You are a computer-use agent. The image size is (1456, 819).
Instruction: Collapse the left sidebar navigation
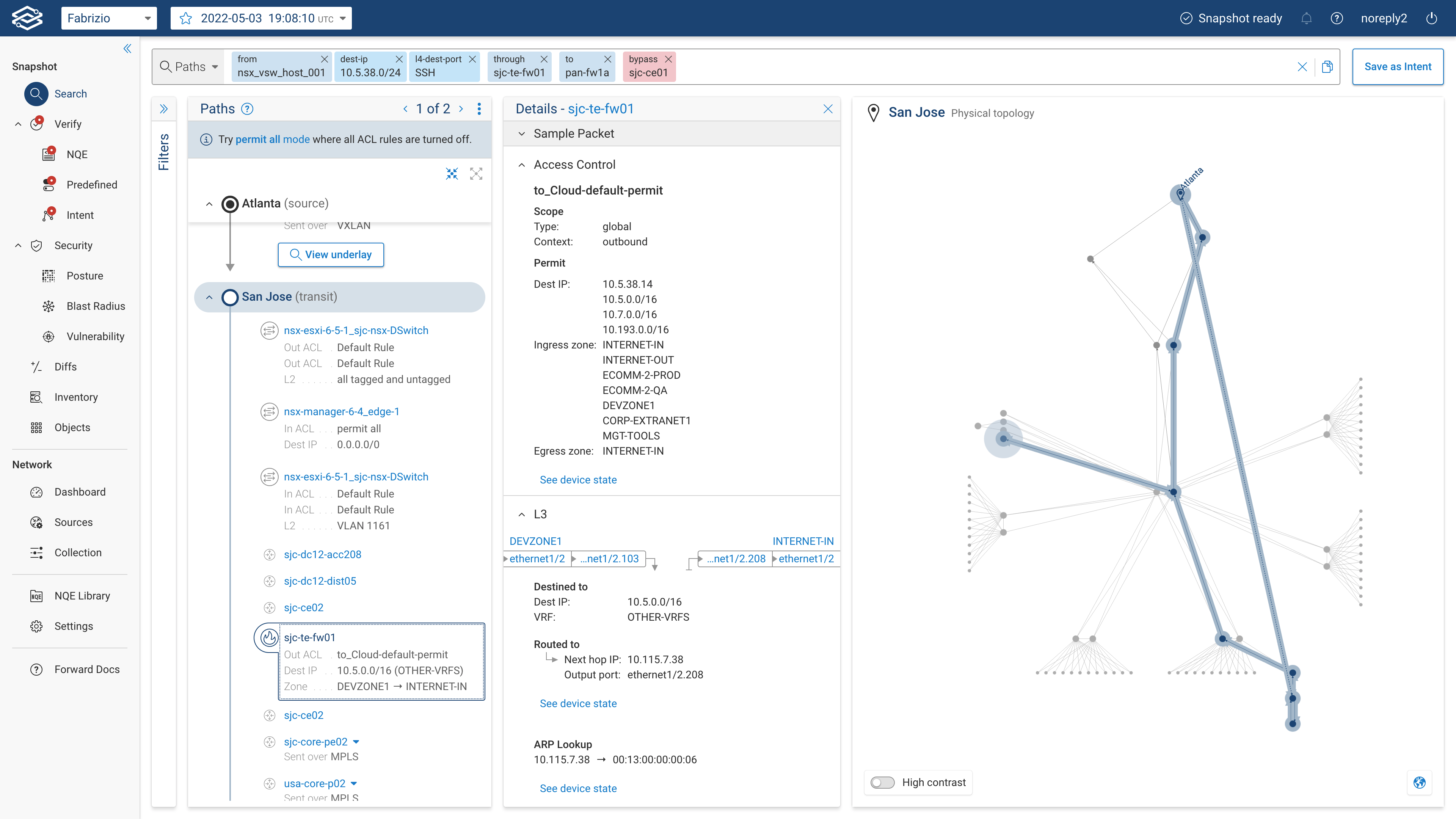point(127,49)
